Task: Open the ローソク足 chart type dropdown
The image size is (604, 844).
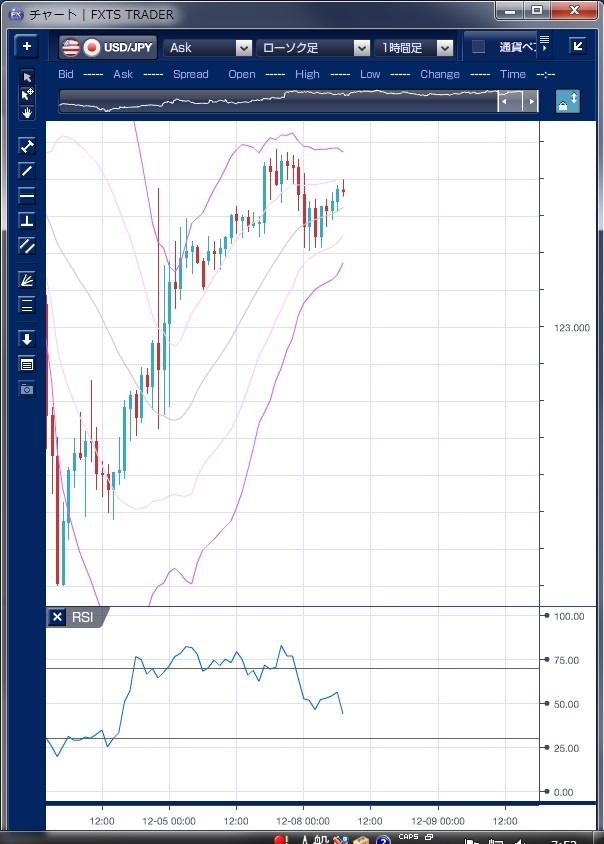Action: 362,47
